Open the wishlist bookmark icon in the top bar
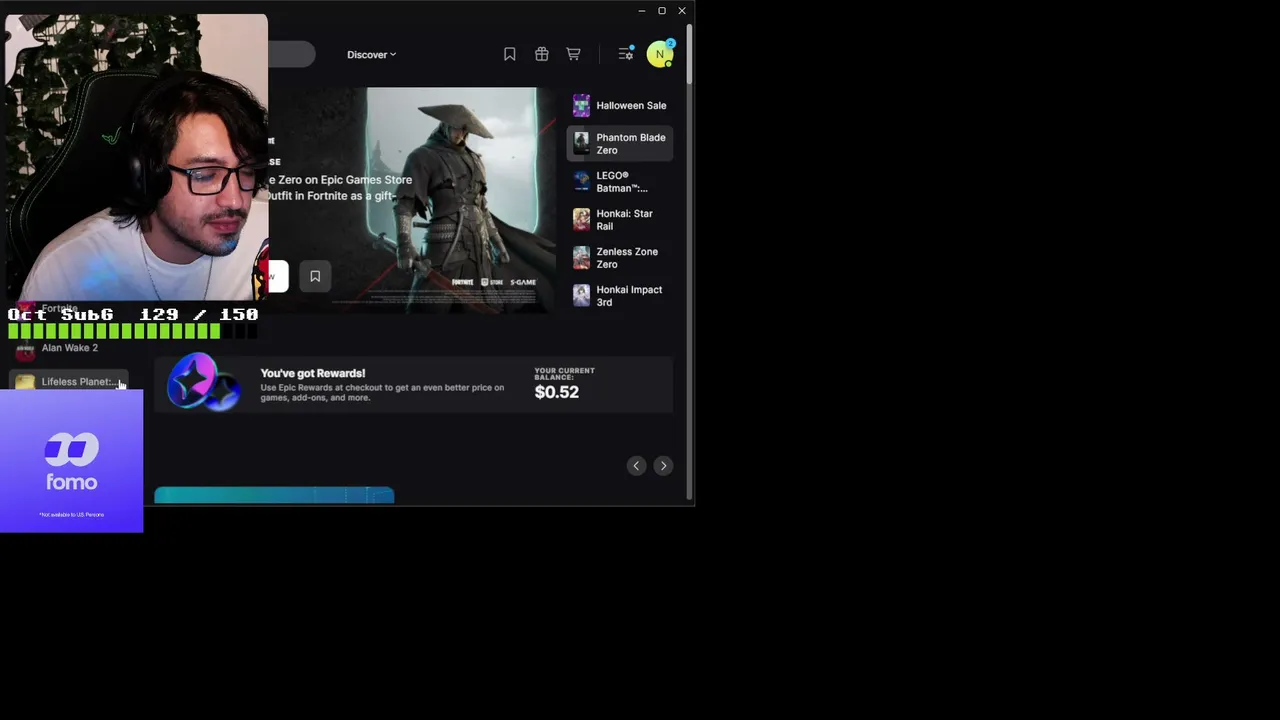The height and width of the screenshot is (720, 1280). click(510, 54)
